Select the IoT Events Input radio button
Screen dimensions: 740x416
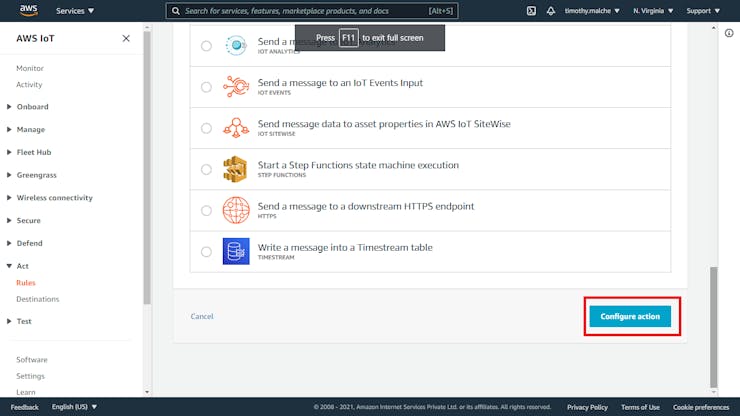point(206,87)
